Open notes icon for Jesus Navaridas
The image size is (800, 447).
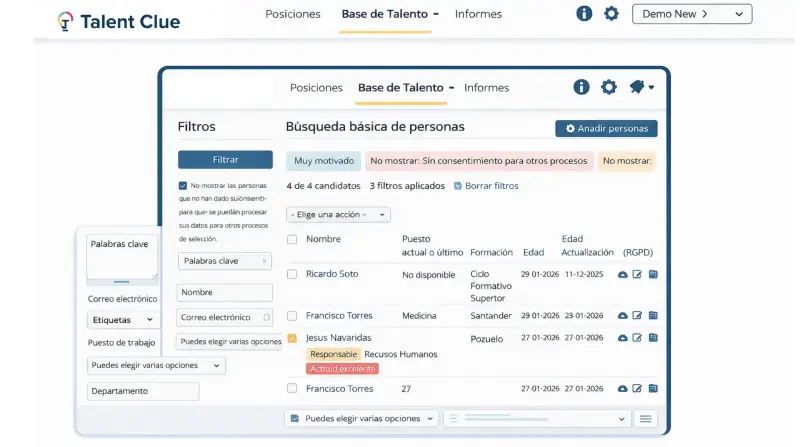tap(653, 337)
